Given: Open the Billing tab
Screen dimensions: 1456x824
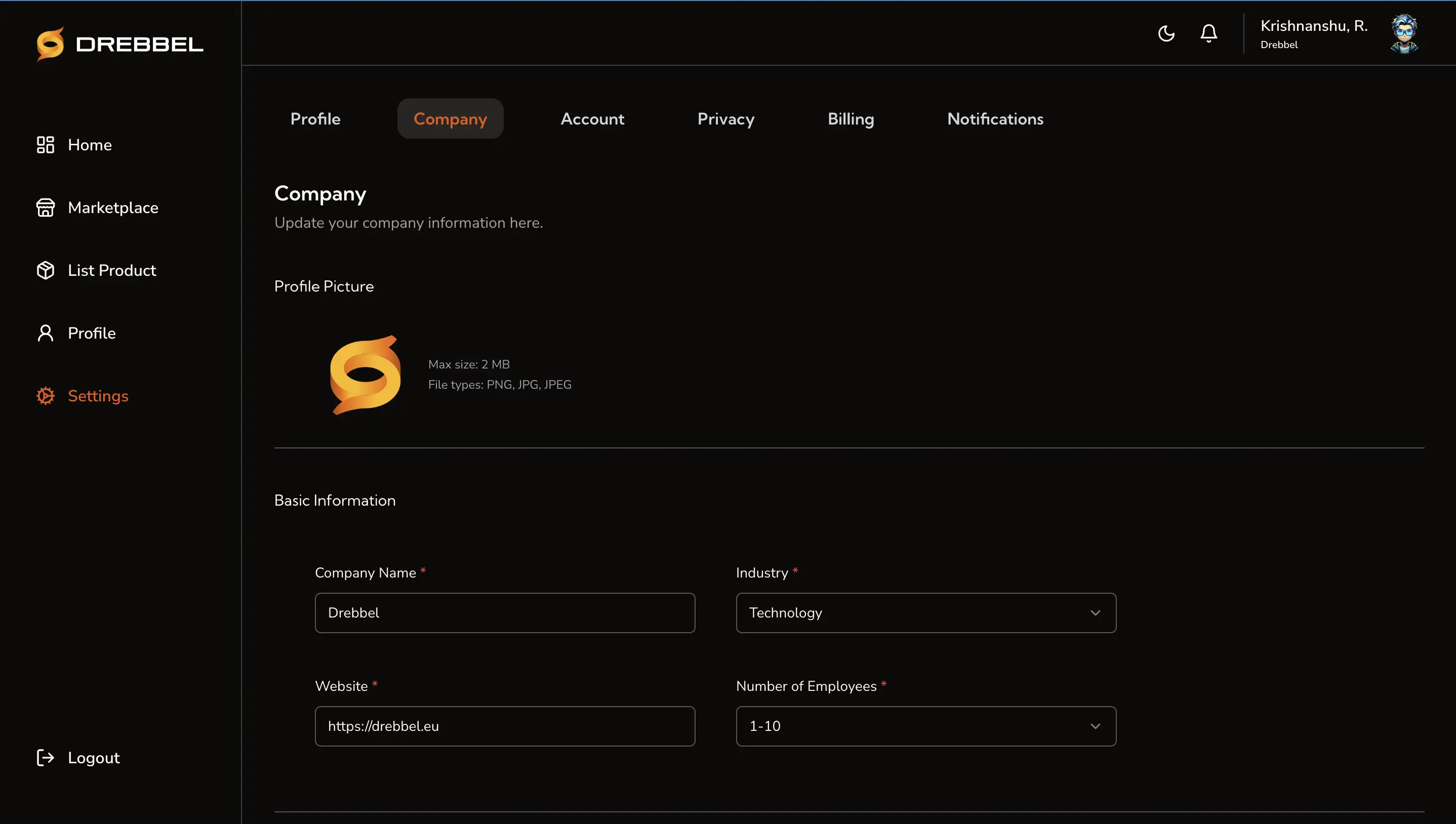Looking at the screenshot, I should click(x=851, y=119).
